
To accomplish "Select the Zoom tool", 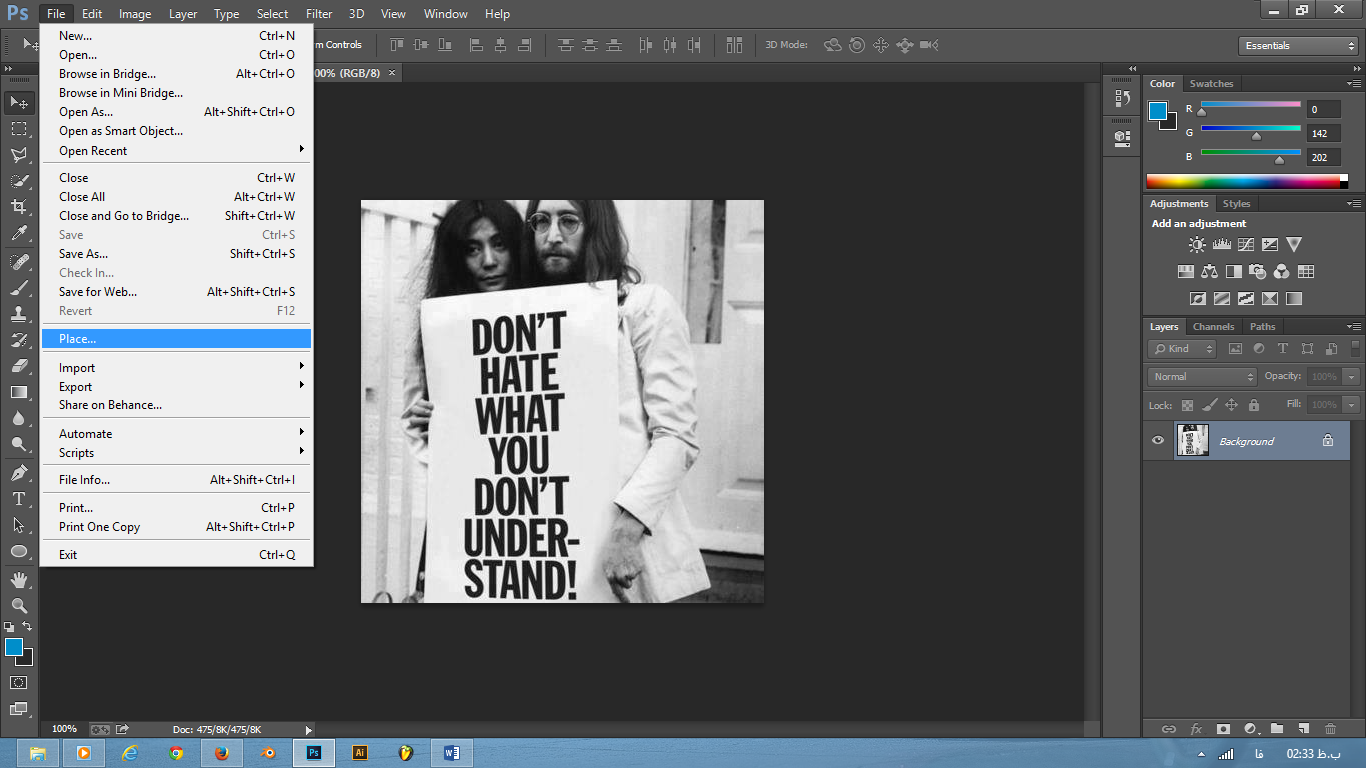I will [x=19, y=606].
